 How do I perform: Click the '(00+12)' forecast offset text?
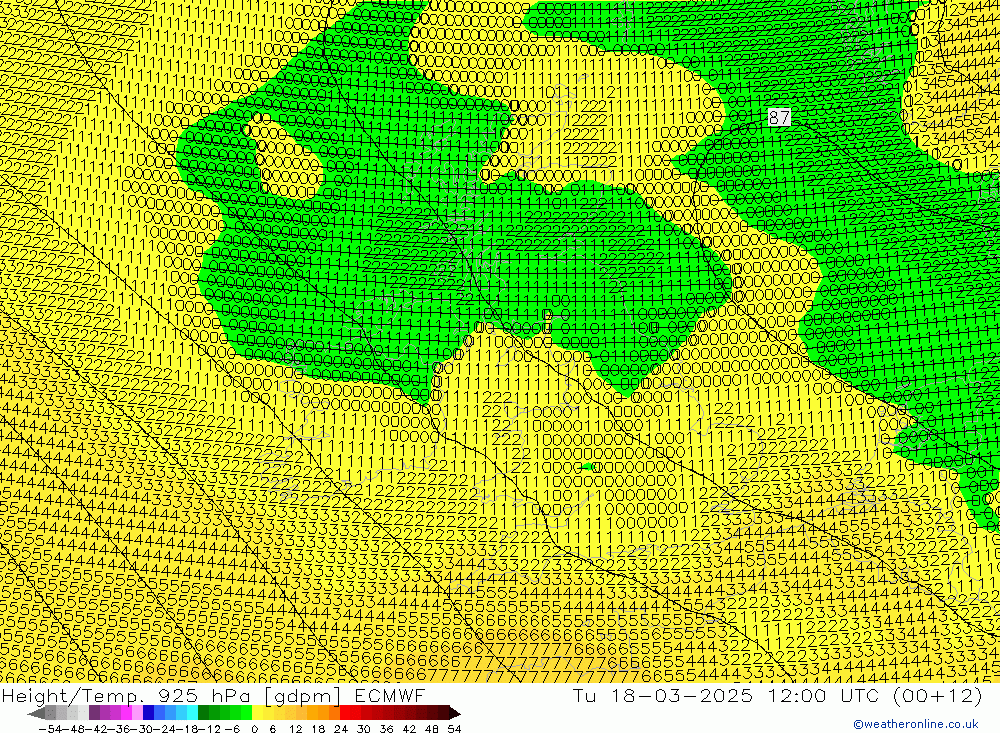[938, 695]
